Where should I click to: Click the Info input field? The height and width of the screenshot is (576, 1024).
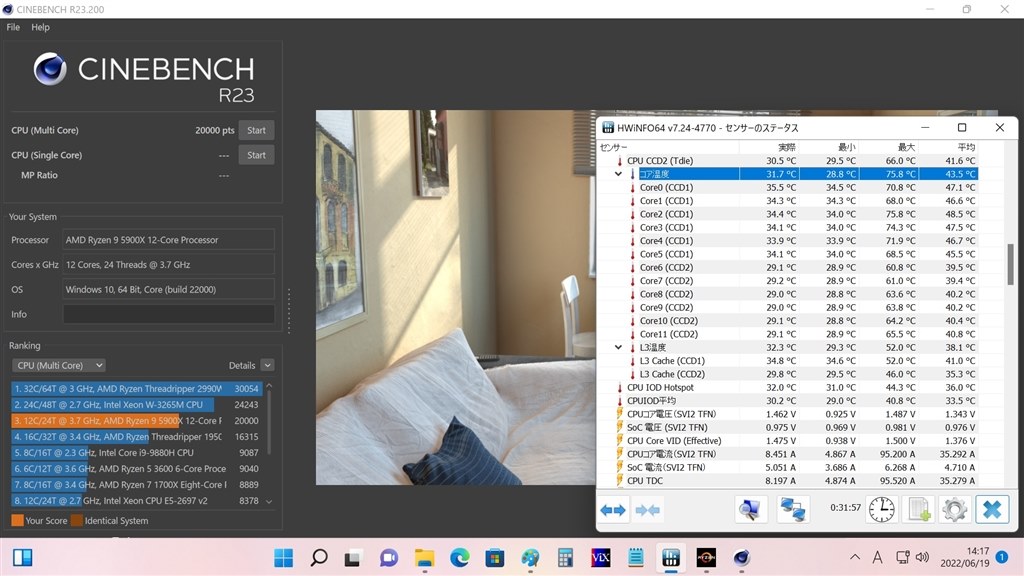click(168, 314)
